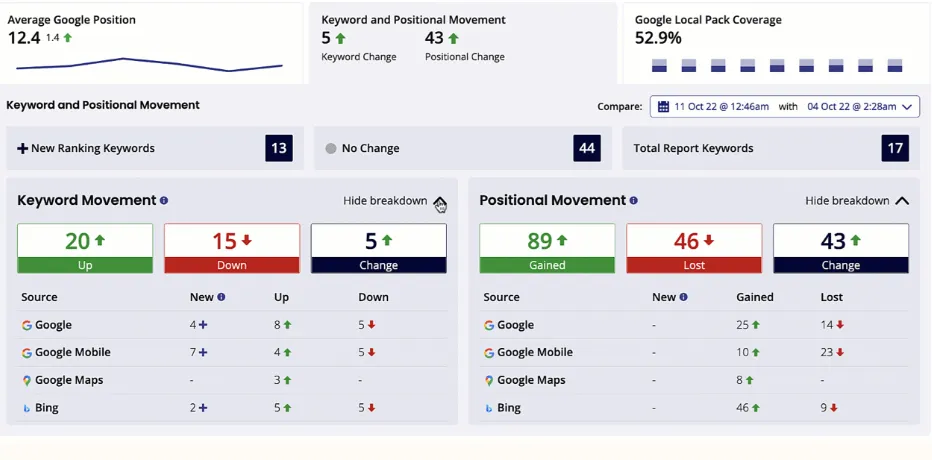Open the Compare date range dropdown
The height and width of the screenshot is (460, 932).
click(x=908, y=107)
